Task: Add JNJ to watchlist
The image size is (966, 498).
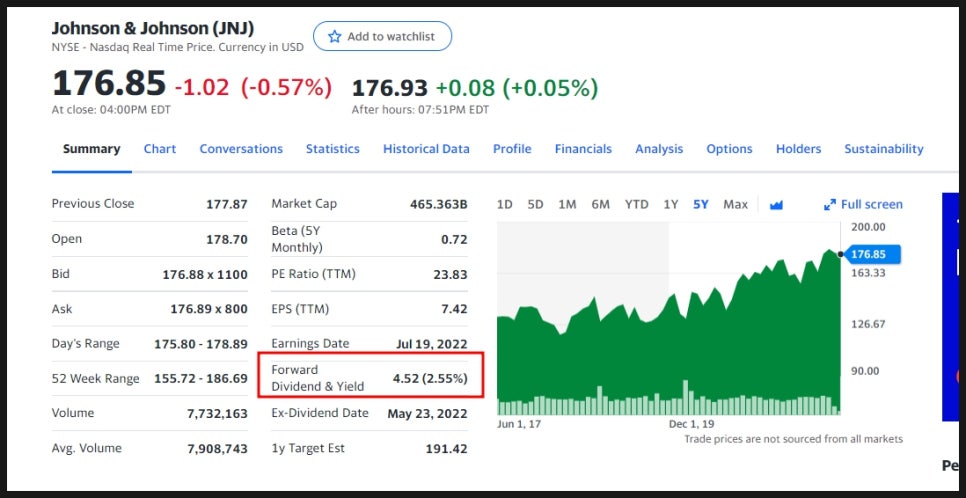Action: pos(383,36)
